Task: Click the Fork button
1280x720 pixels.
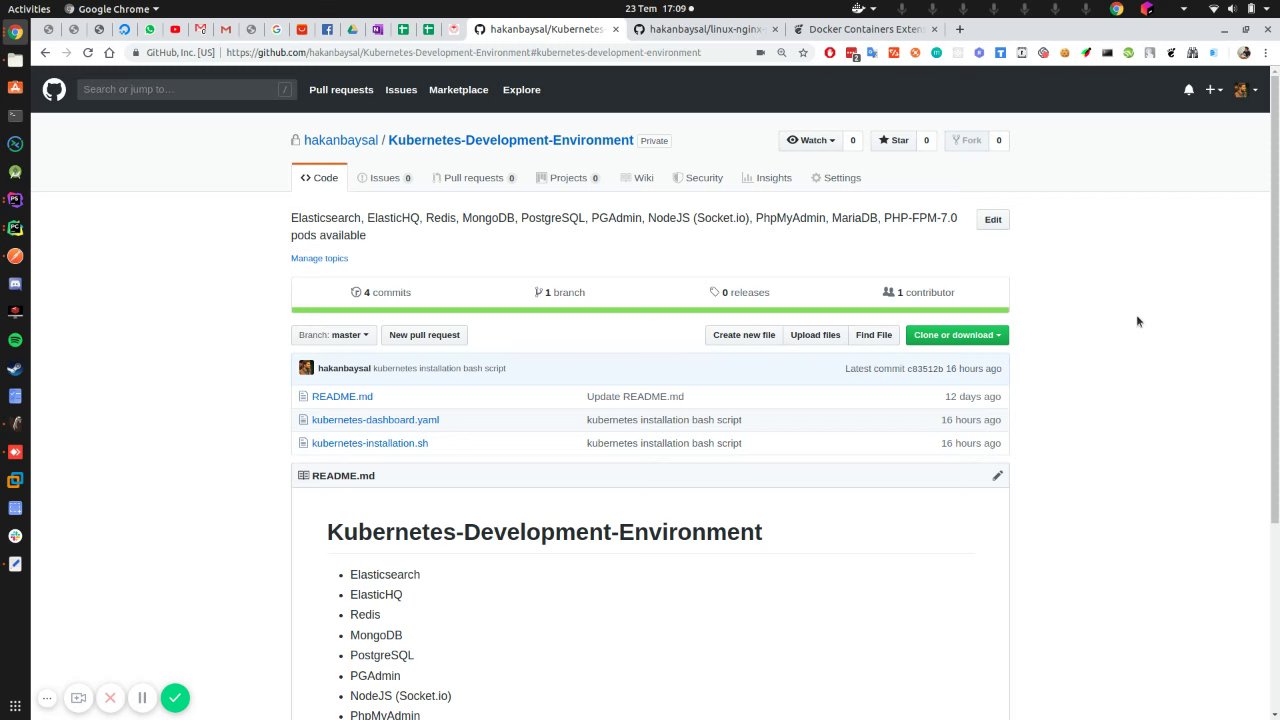Action: (x=965, y=140)
